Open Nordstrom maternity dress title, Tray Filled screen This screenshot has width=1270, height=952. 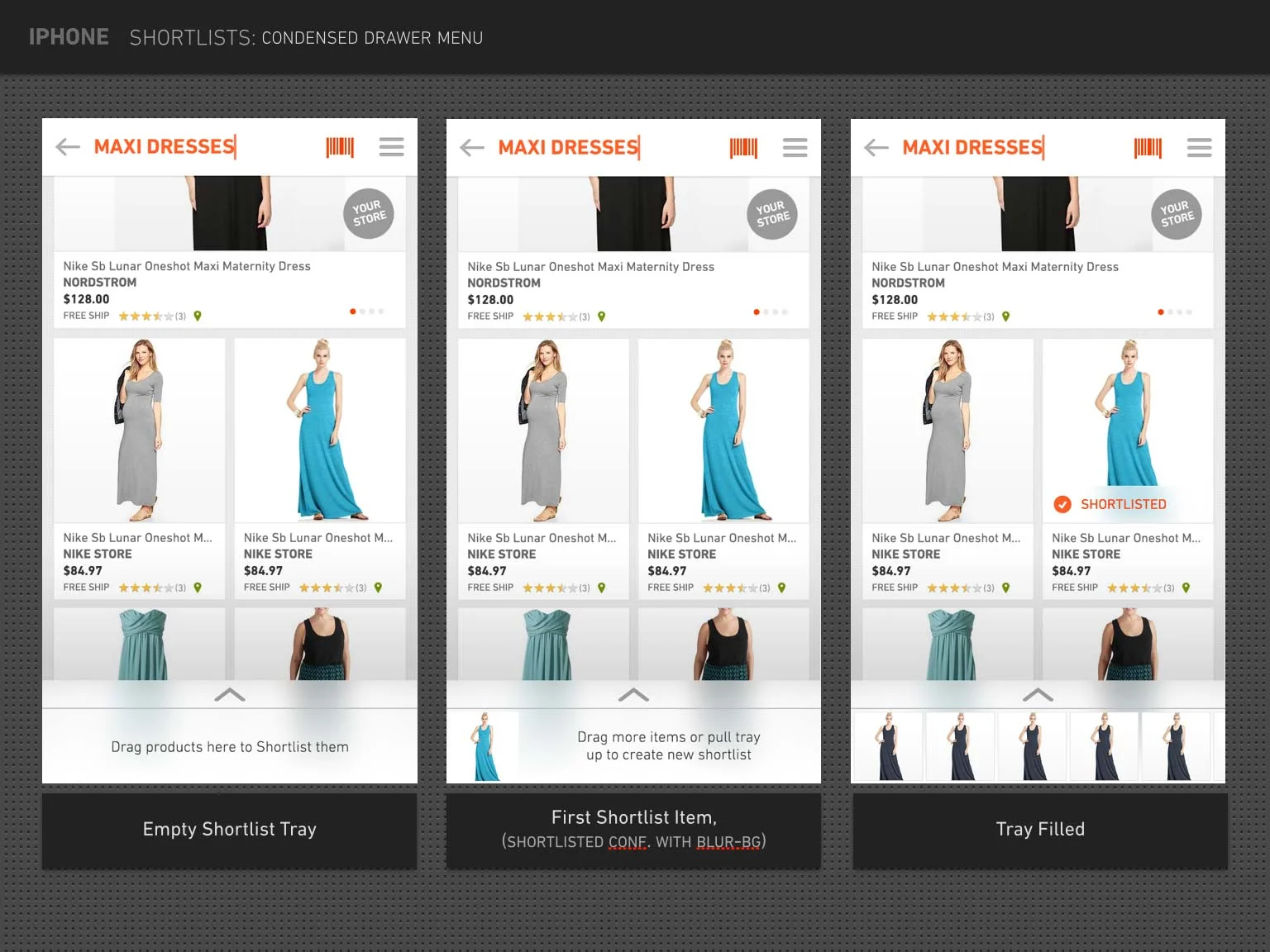coord(995,267)
